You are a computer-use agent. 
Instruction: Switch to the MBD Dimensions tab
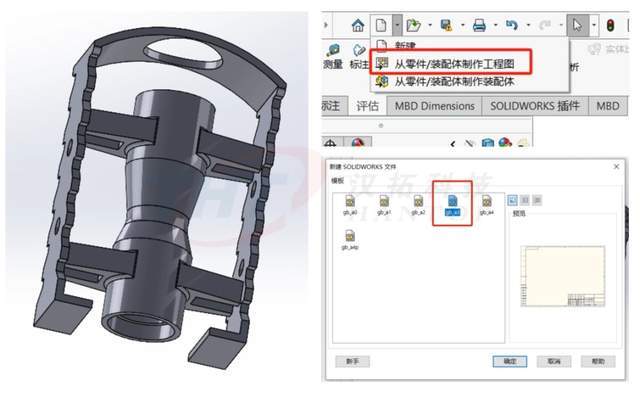pyautogui.click(x=434, y=106)
